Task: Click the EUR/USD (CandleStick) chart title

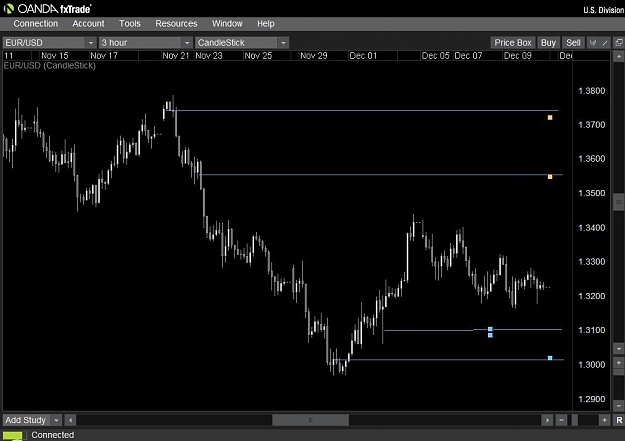Action: point(49,66)
